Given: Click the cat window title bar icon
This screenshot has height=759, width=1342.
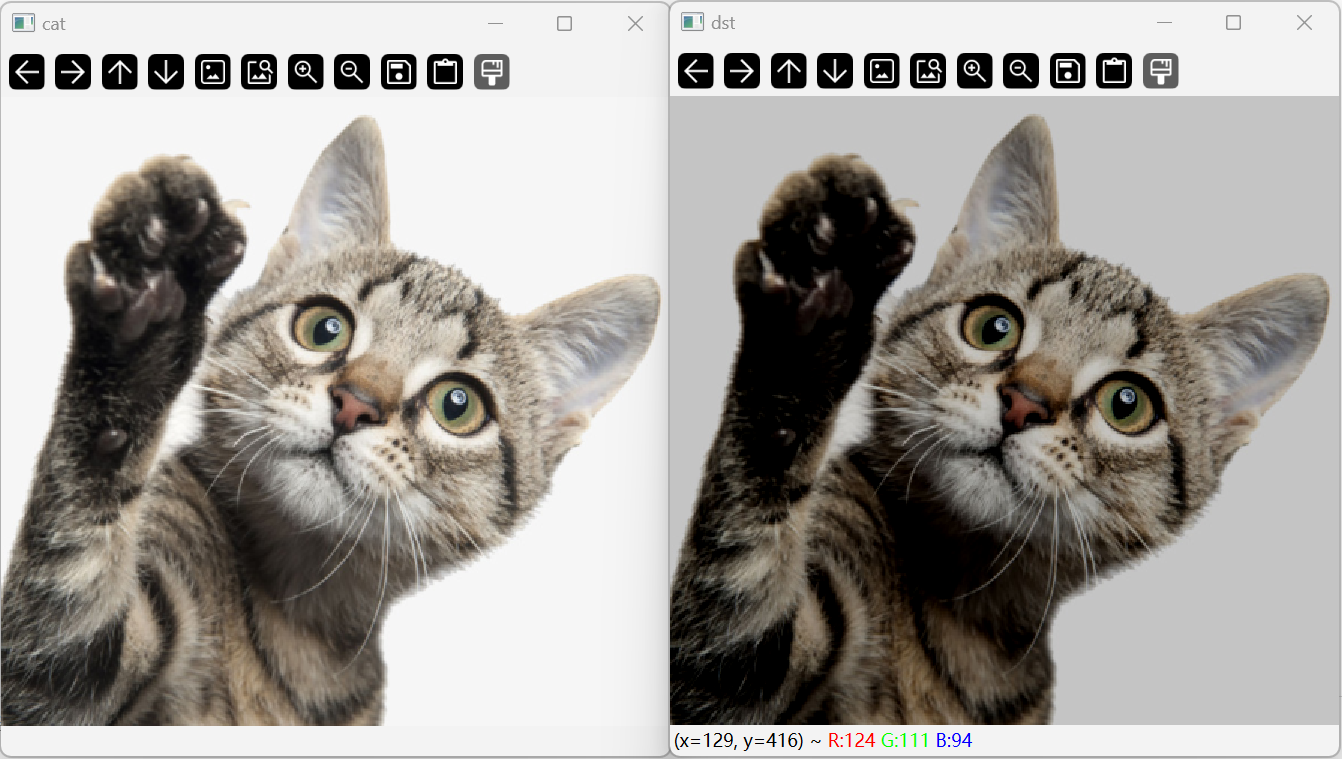Looking at the screenshot, I should (23, 23).
